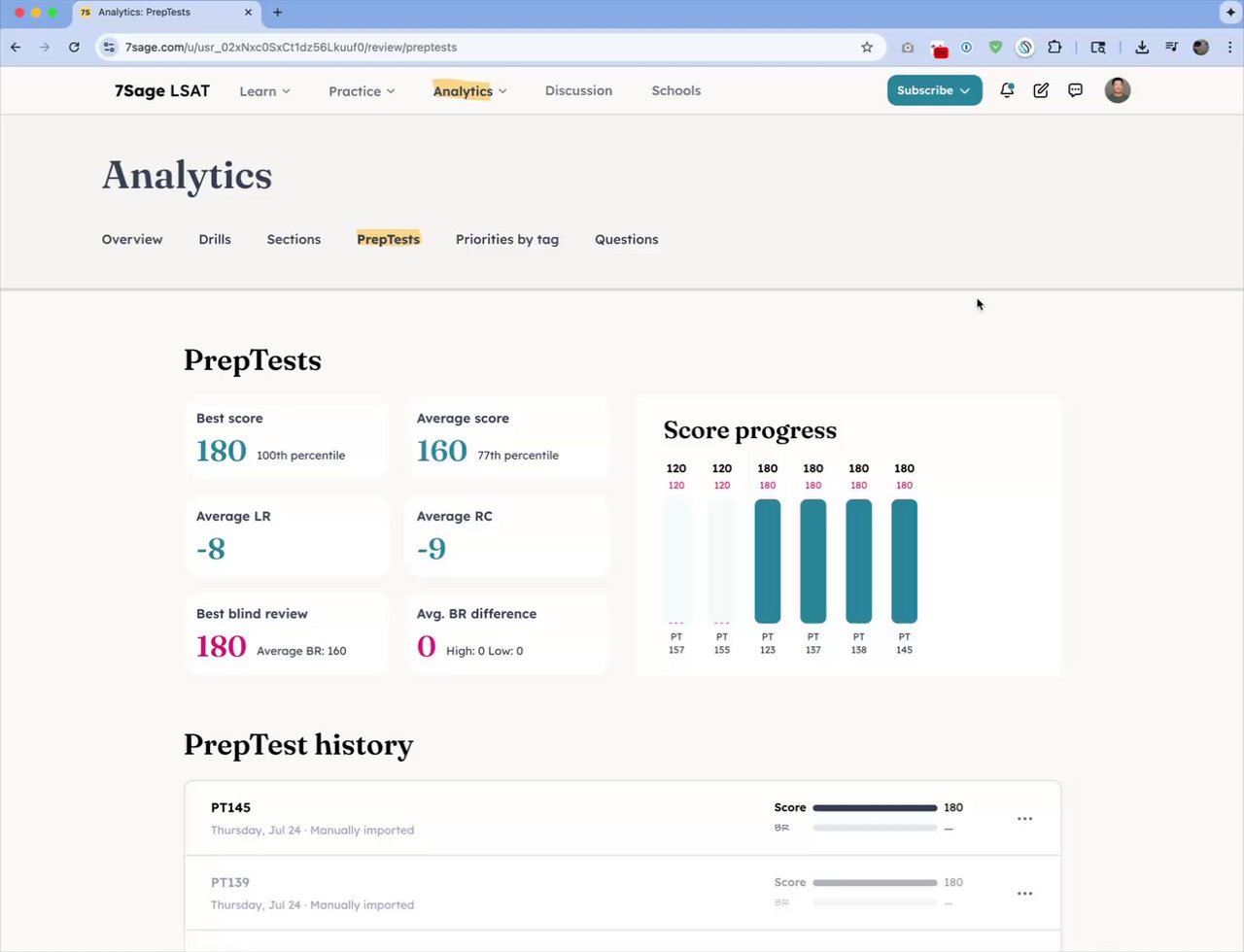Click the browser forward arrow
Image resolution: width=1244 pixels, height=952 pixels.
(45, 47)
